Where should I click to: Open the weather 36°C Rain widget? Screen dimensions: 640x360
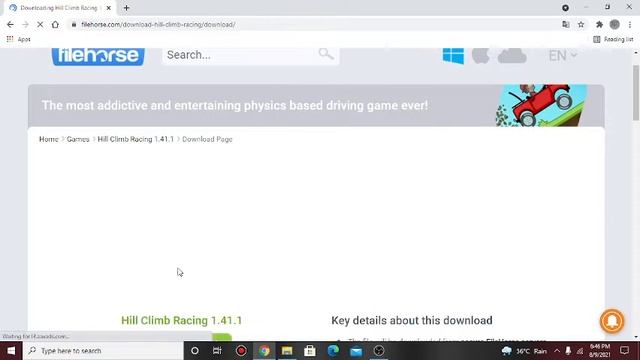[525, 351]
